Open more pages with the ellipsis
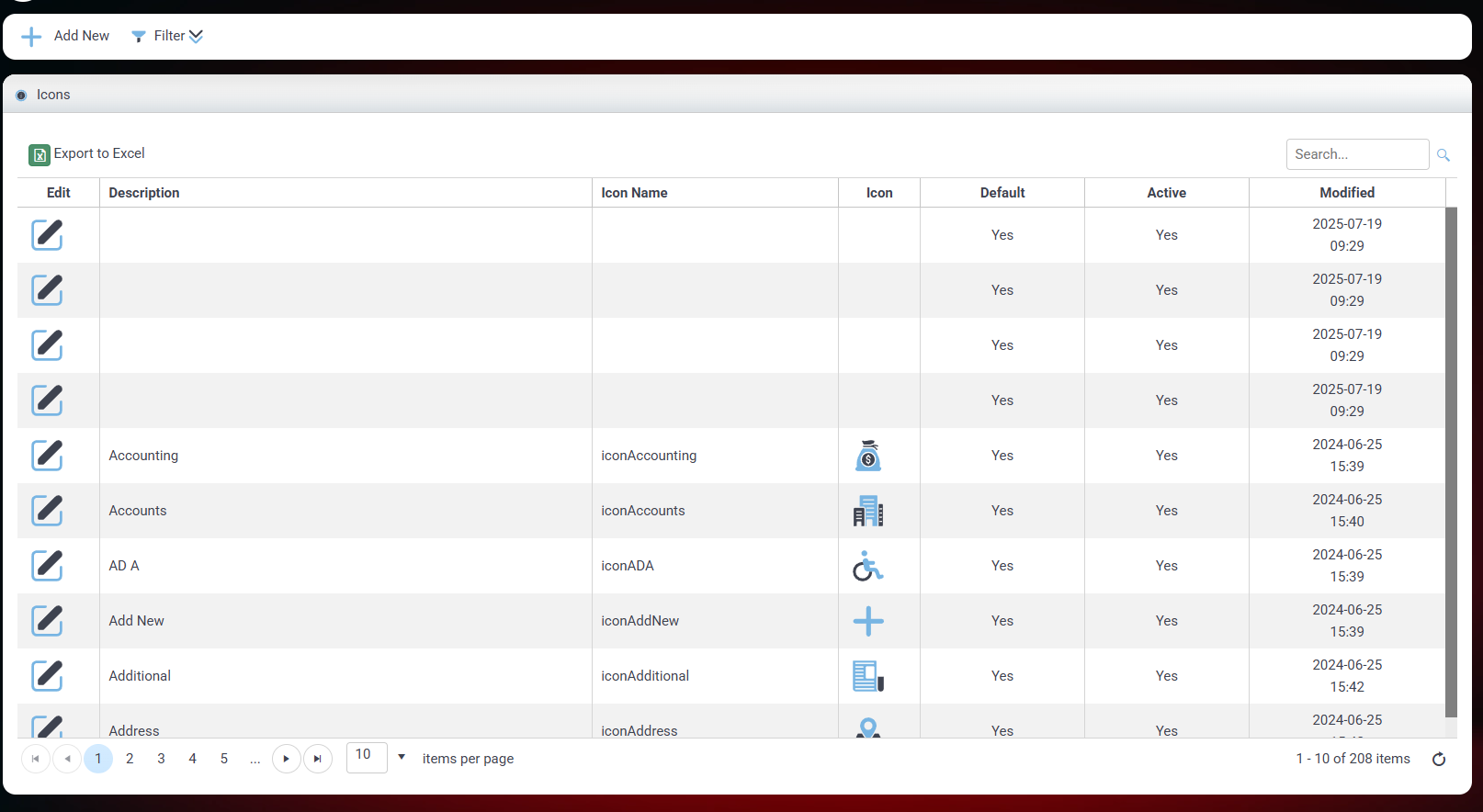Viewport: 1483px width, 812px height. tap(255, 759)
